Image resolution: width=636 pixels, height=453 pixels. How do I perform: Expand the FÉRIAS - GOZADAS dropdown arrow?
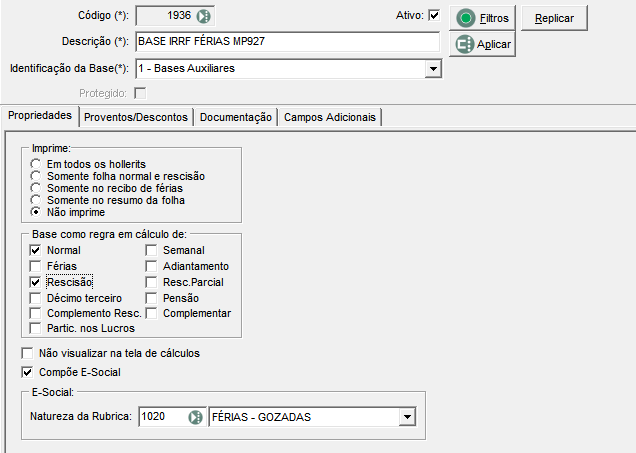[x=407, y=417]
